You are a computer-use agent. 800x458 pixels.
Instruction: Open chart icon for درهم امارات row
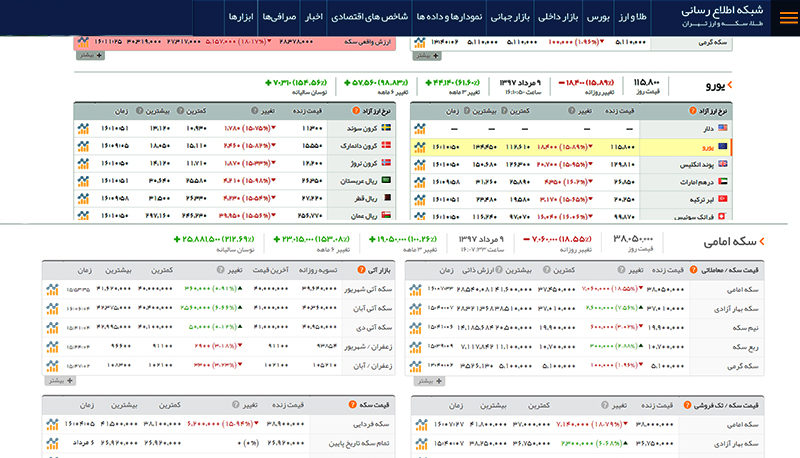[420, 182]
